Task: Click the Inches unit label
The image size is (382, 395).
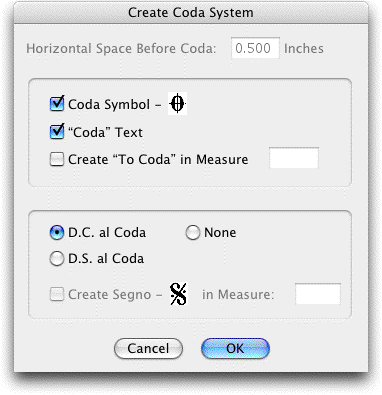Action: pyautogui.click(x=304, y=49)
